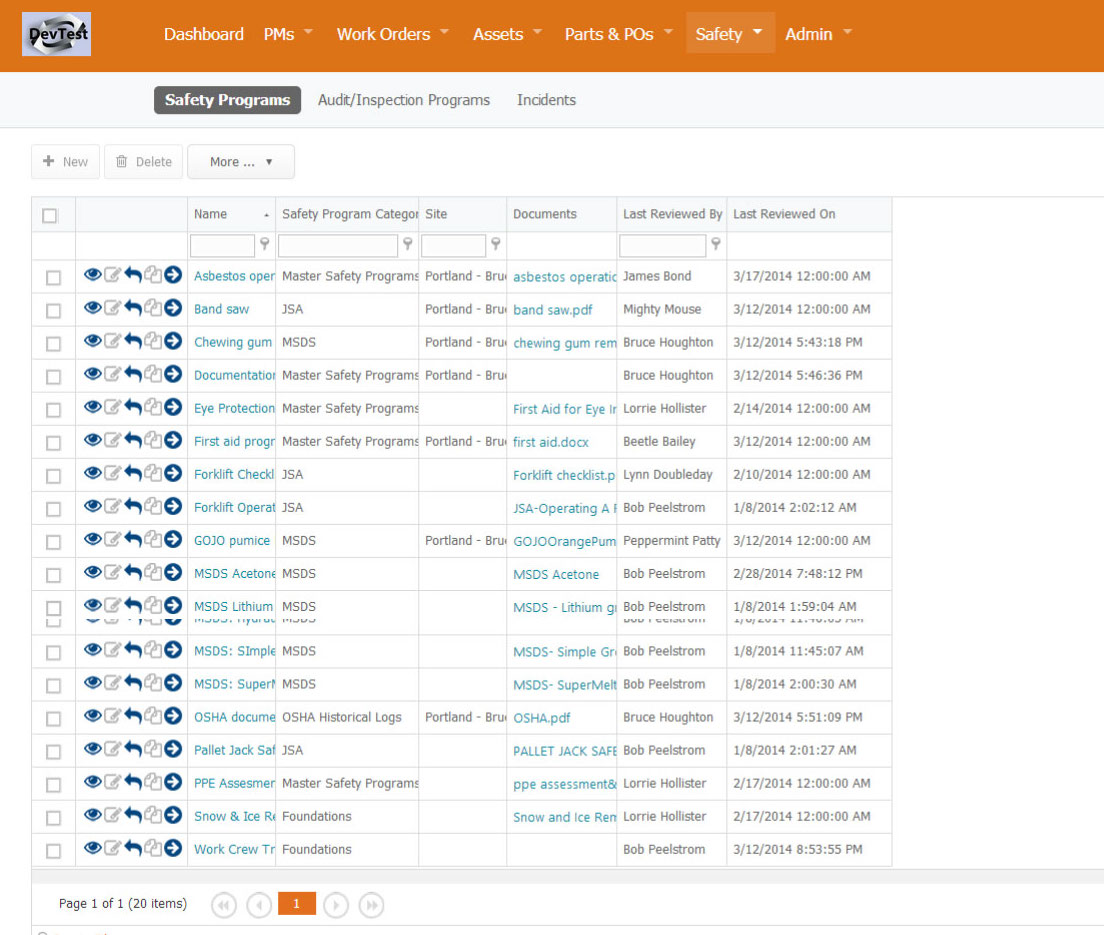This screenshot has width=1104, height=935.
Task: Switch to Audit/Inspection Programs tab
Action: 404,100
